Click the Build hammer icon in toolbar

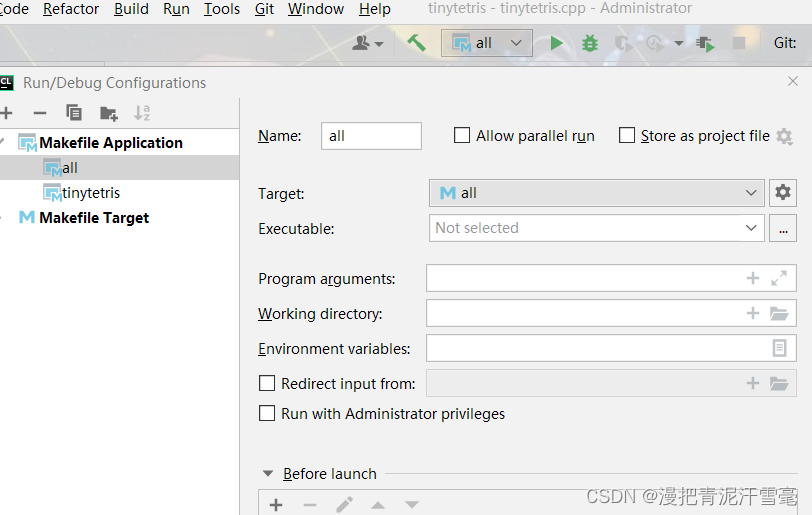click(x=416, y=43)
